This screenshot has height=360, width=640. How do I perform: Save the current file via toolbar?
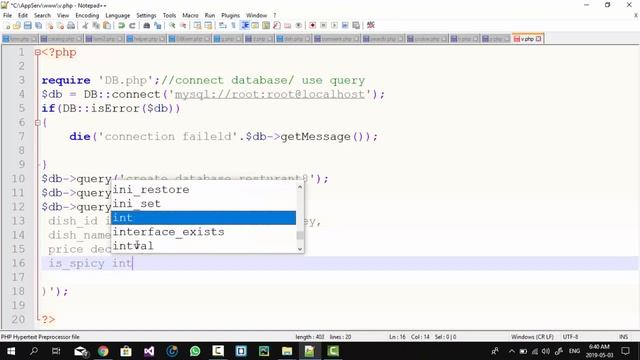pos(27,25)
